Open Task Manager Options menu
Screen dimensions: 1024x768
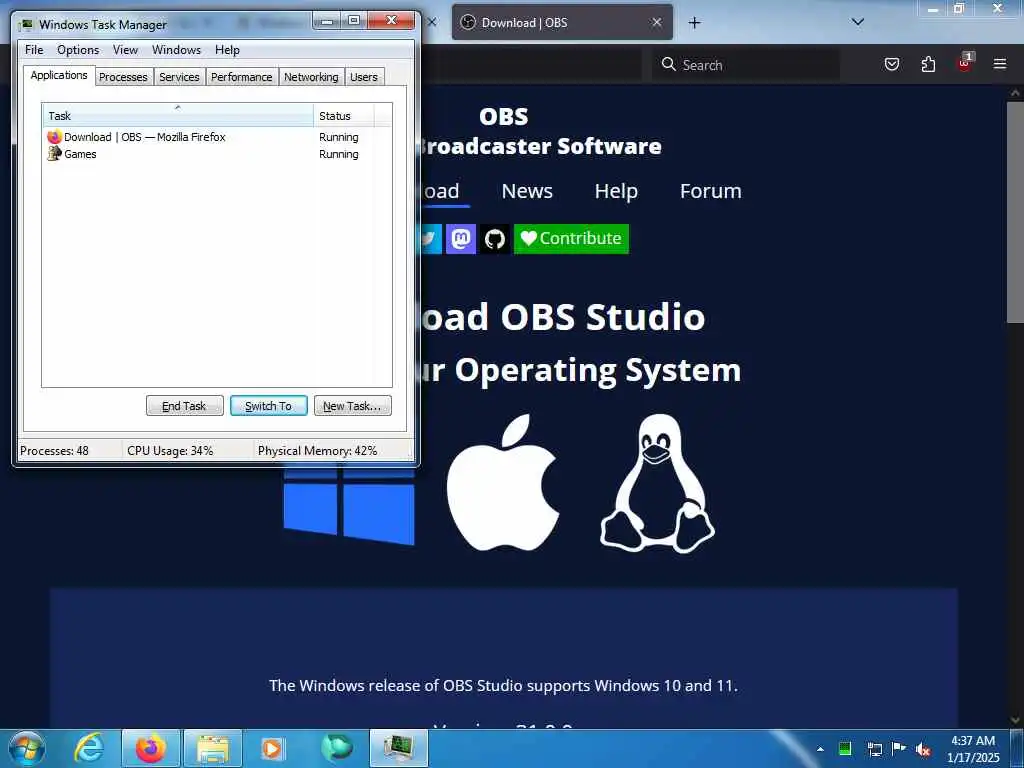pos(78,50)
